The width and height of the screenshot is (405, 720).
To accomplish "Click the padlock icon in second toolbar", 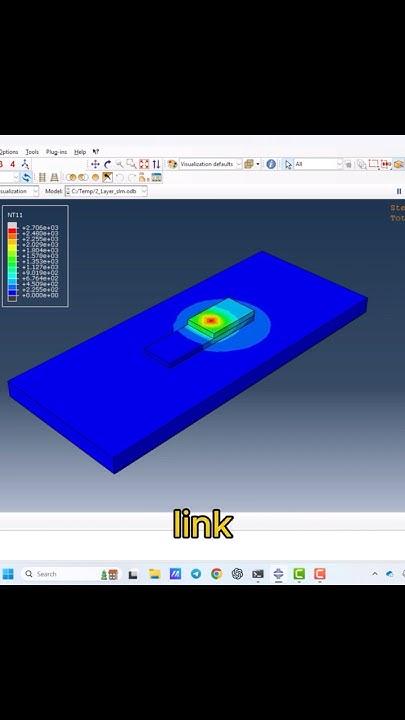I will (143, 177).
